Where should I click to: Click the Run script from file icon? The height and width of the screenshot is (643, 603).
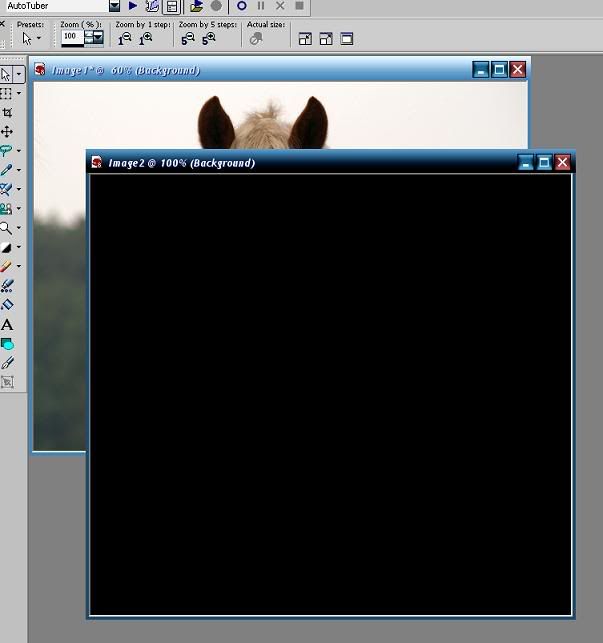[x=196, y=6]
